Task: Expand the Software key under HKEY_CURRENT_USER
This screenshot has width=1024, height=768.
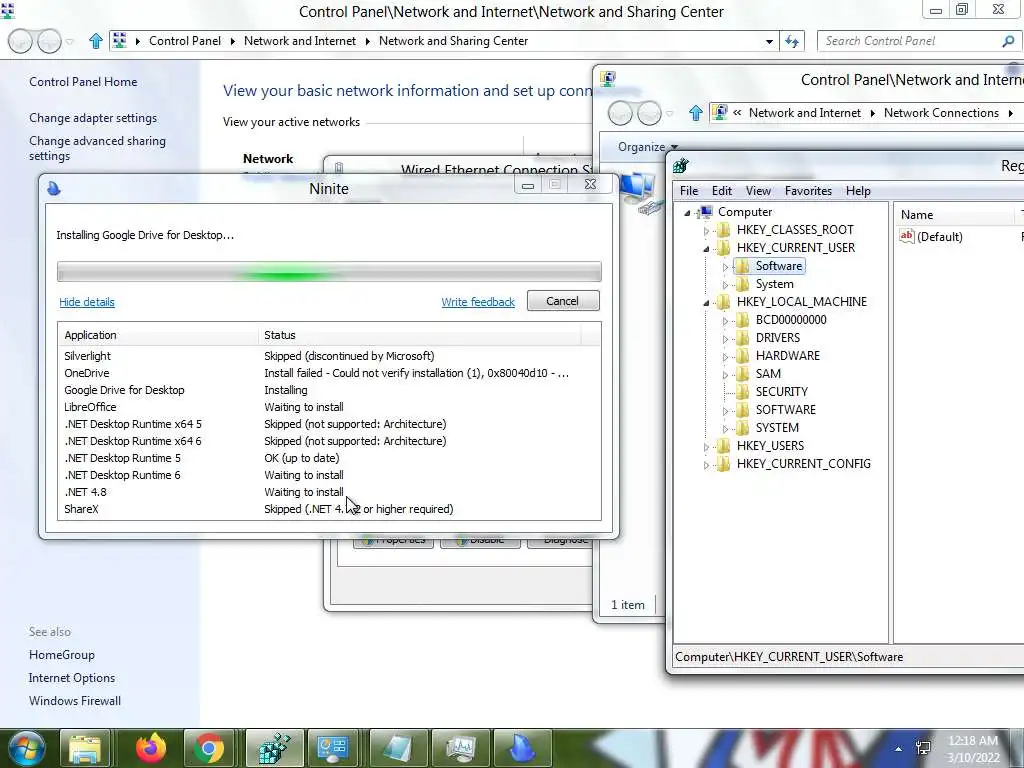Action: coord(725,266)
